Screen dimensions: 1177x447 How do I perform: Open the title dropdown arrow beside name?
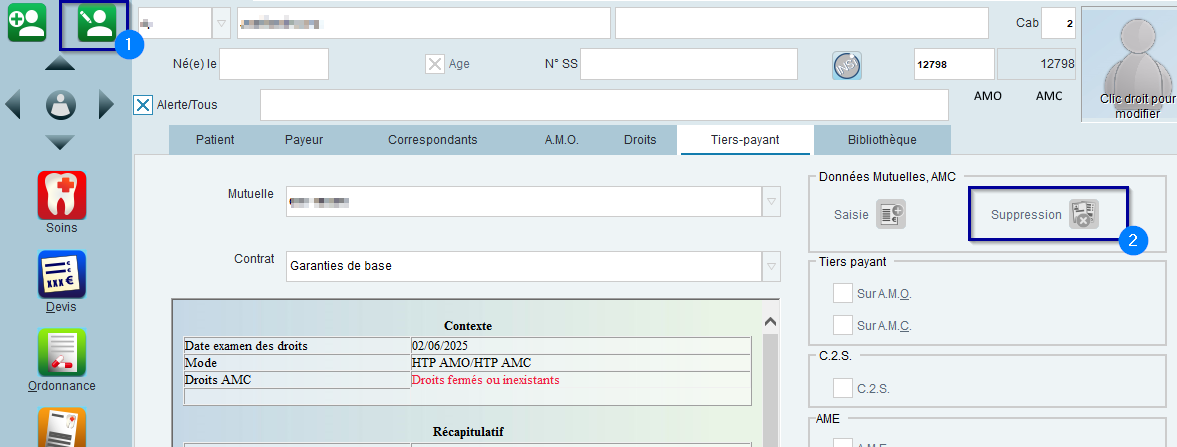click(221, 23)
